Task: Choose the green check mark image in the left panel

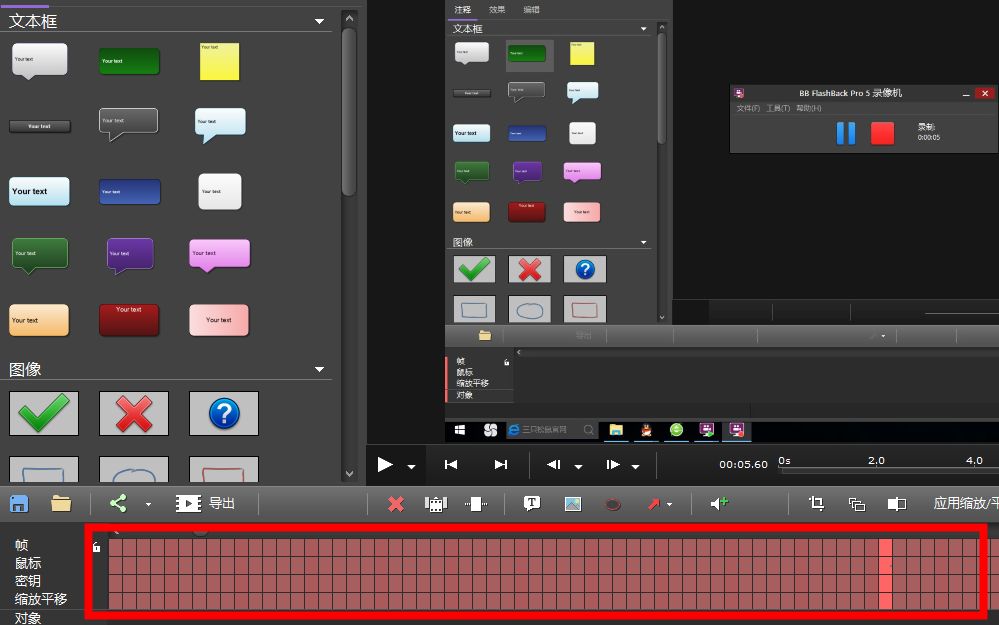Action: [x=44, y=413]
